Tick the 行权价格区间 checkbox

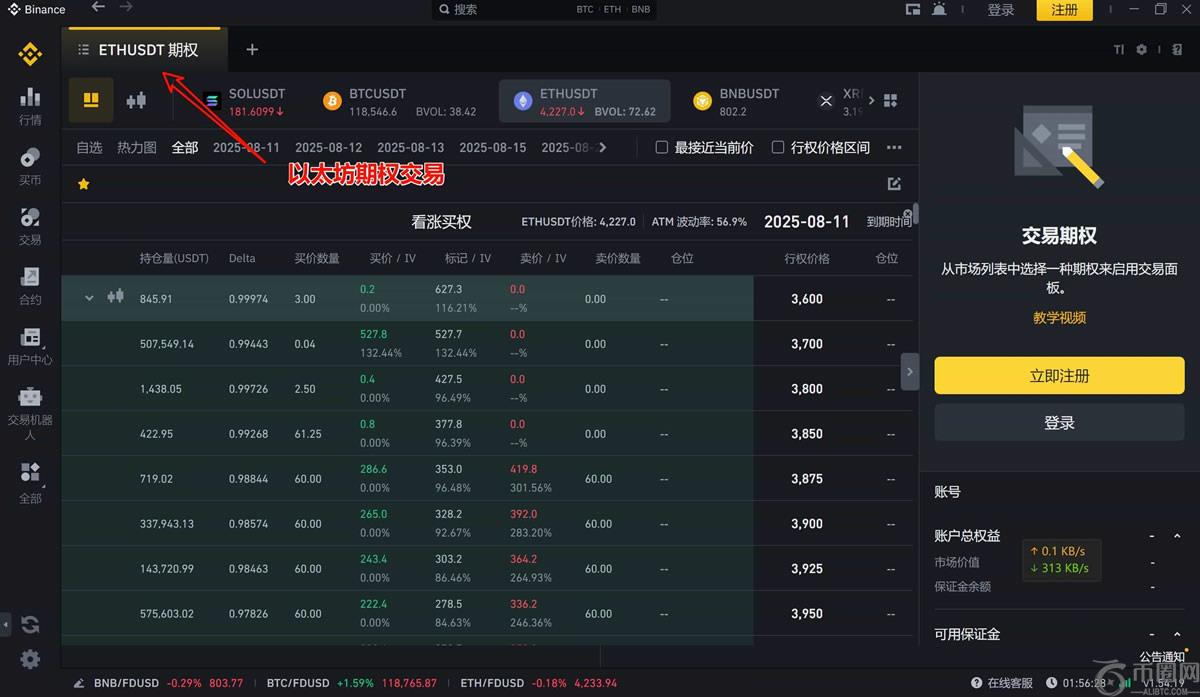(778, 147)
